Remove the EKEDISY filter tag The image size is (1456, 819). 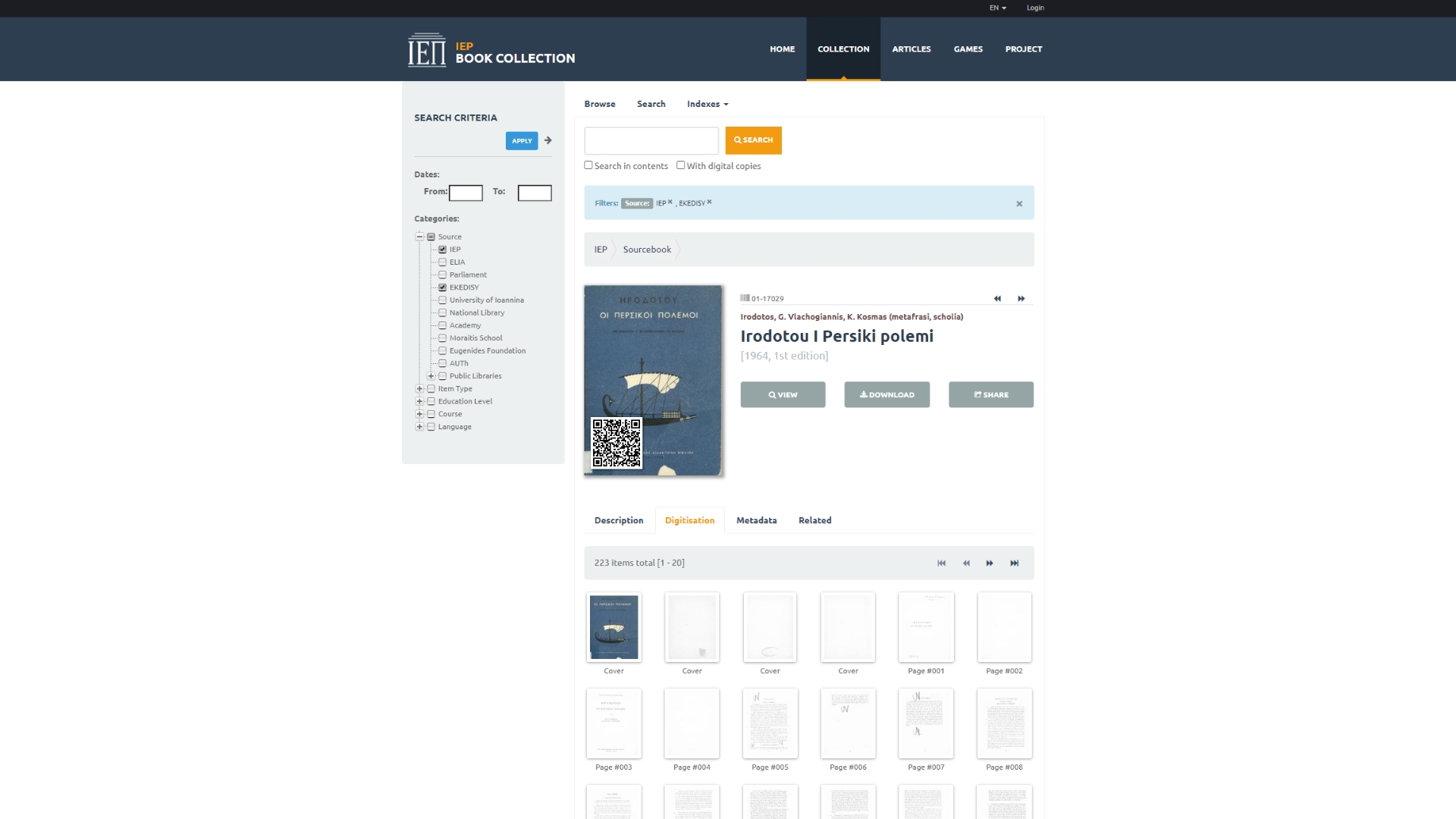pos(709,202)
